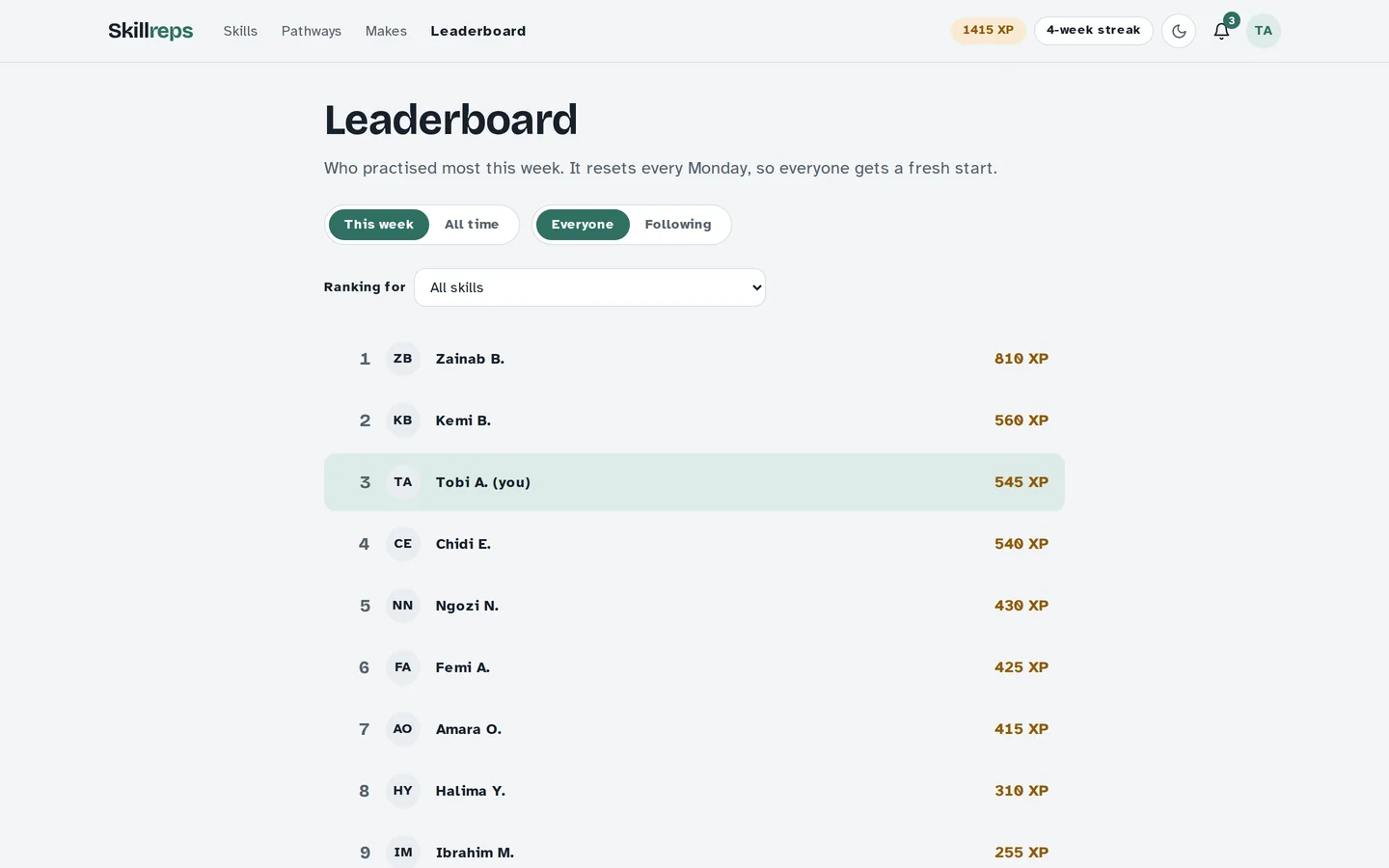Open TA profile avatar in header
This screenshot has height=868, width=1389.
(x=1264, y=31)
